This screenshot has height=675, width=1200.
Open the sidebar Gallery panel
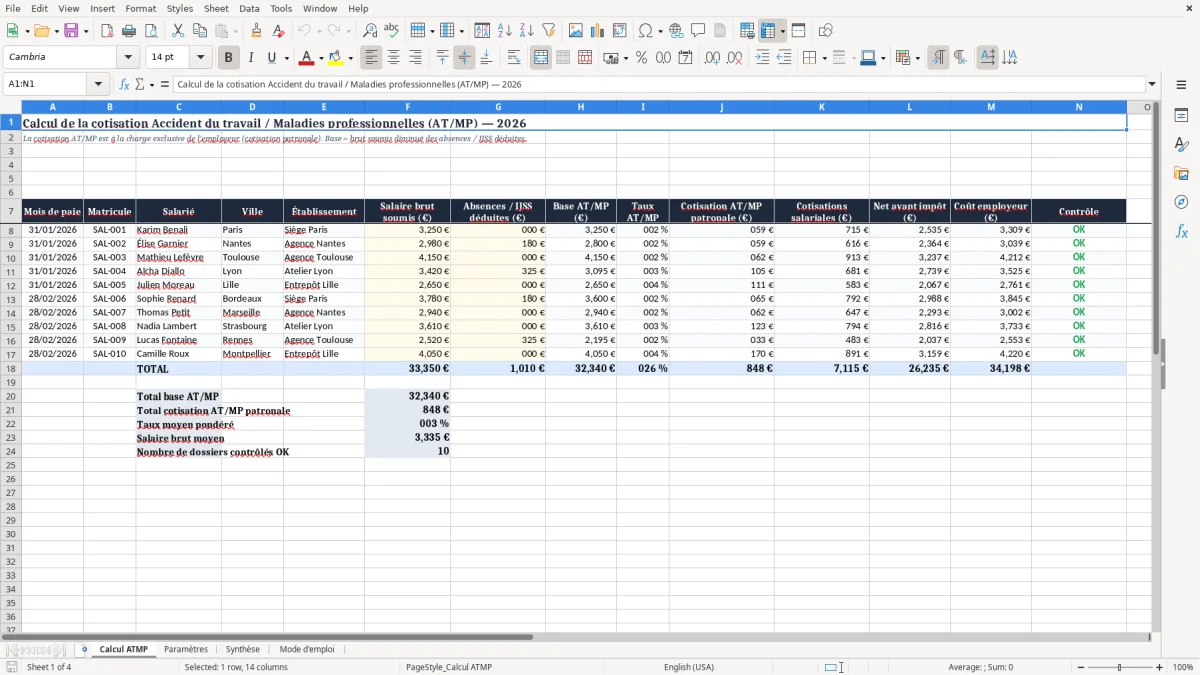coord(1181,173)
